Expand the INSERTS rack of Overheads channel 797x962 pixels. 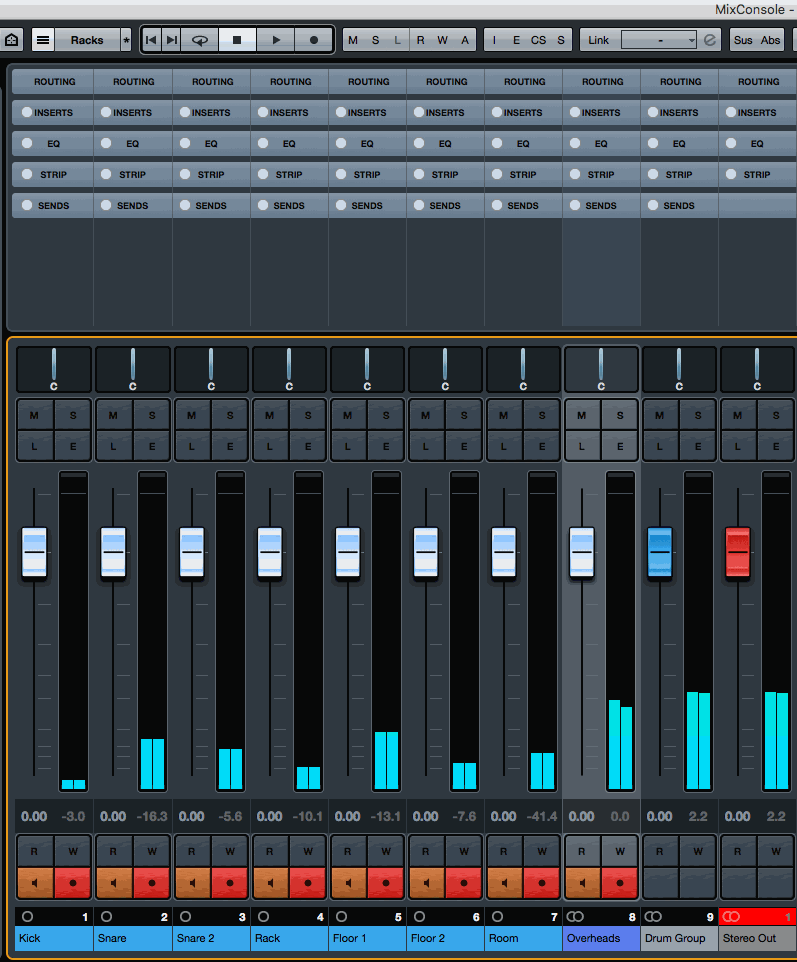coord(601,113)
